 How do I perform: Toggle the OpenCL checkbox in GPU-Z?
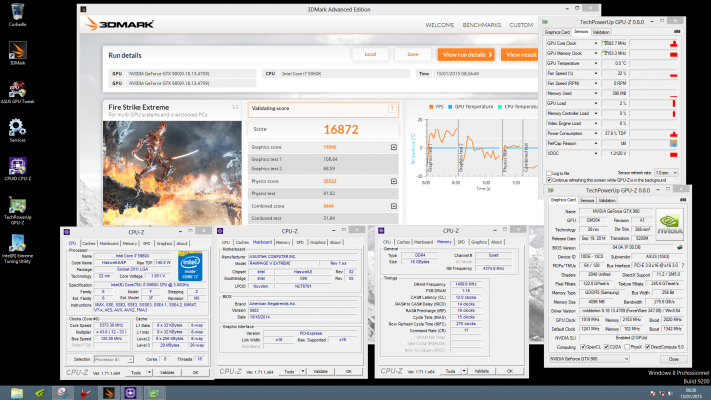(583, 347)
